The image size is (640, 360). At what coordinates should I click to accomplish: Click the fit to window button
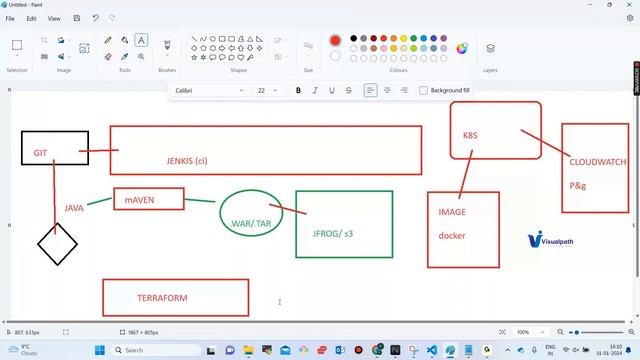coord(502,332)
